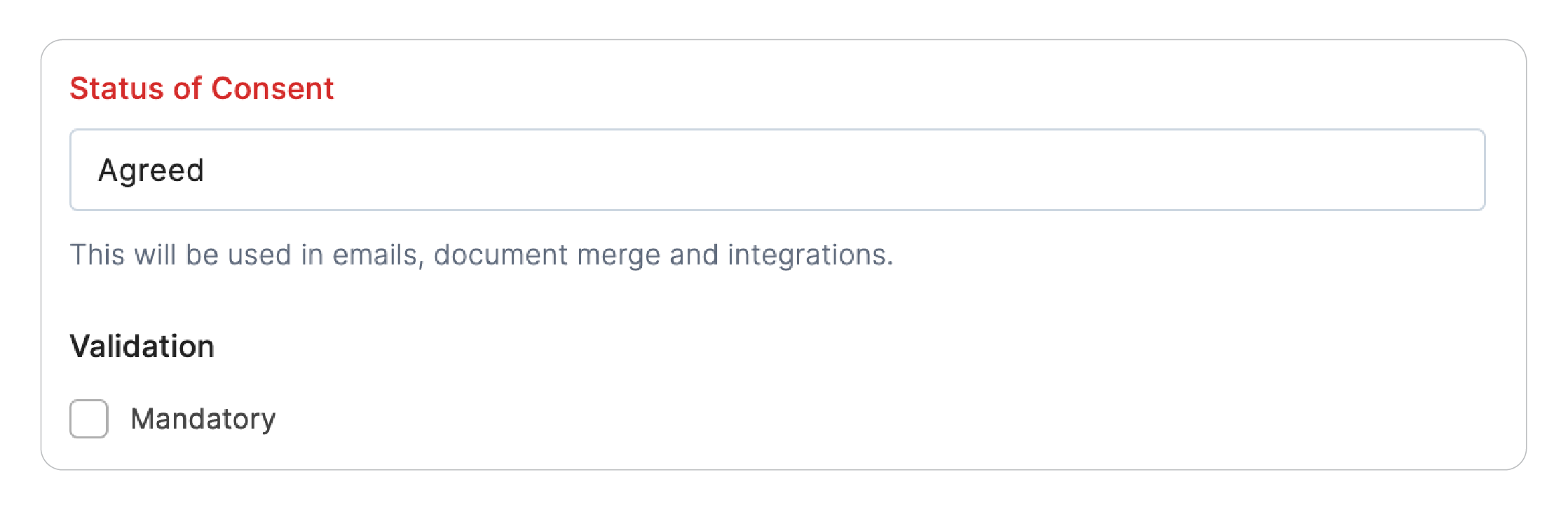Enable the Mandatory checkbox
1568x510 pixels.
click(89, 419)
